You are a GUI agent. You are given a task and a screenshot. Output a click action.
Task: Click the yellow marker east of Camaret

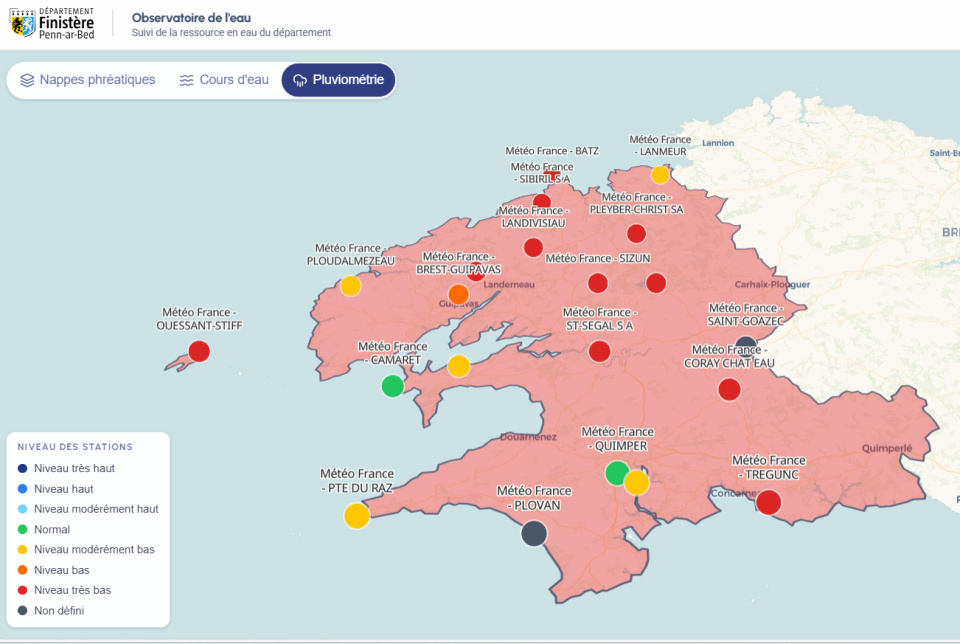point(459,366)
